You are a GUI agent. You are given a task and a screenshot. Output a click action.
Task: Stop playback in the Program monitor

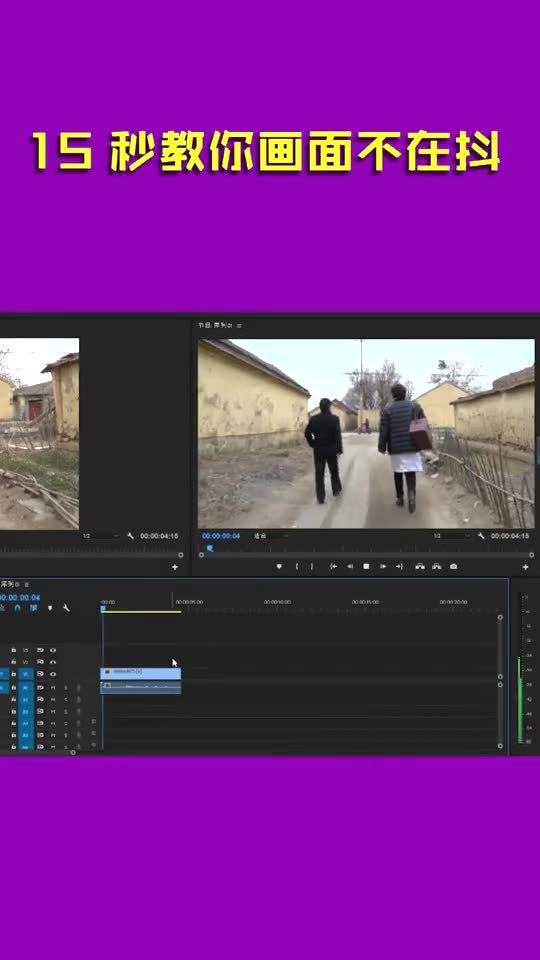[x=366, y=566]
